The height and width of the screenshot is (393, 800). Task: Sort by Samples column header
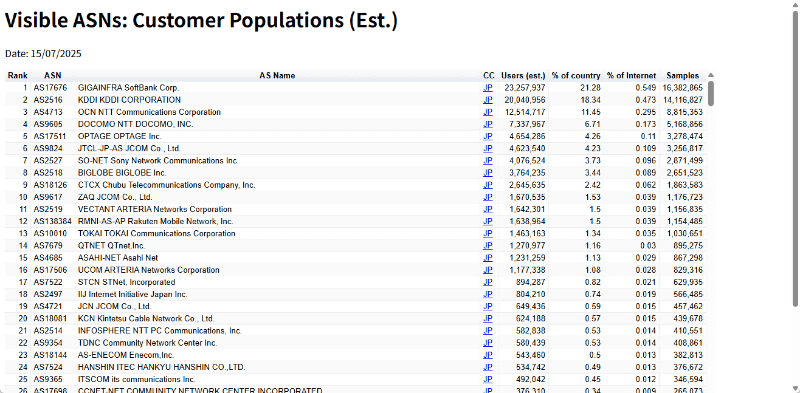pyautogui.click(x=683, y=76)
